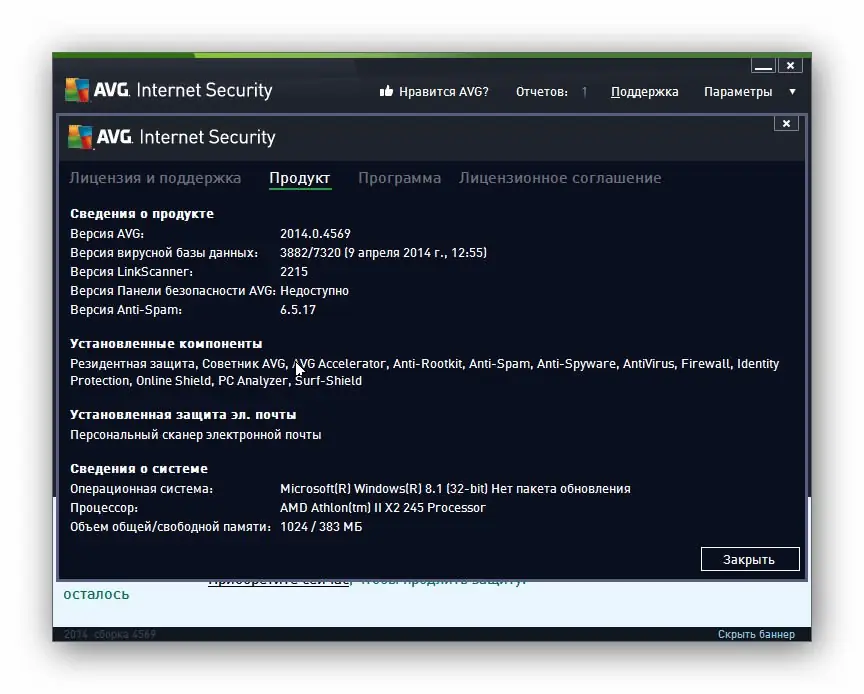Click the Anti-Spam version 6.5.17
This screenshot has height=694, width=864.
pos(298,310)
